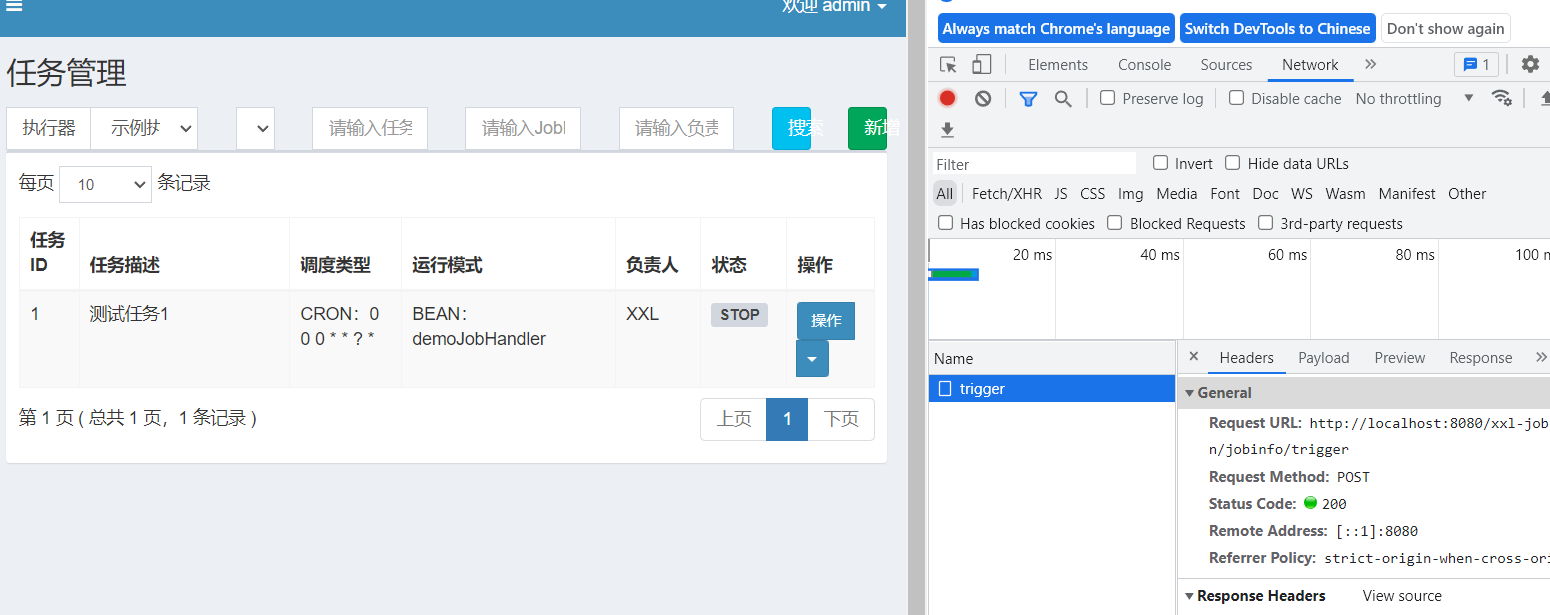Select the Headers tab
The height and width of the screenshot is (615, 1550).
pos(1246,357)
